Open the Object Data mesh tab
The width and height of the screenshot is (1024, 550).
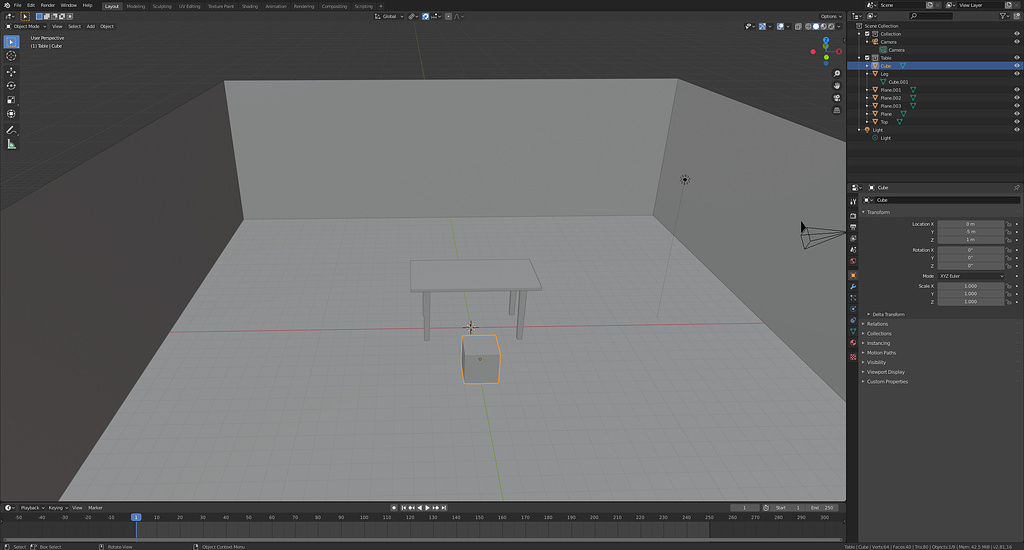pyautogui.click(x=853, y=331)
